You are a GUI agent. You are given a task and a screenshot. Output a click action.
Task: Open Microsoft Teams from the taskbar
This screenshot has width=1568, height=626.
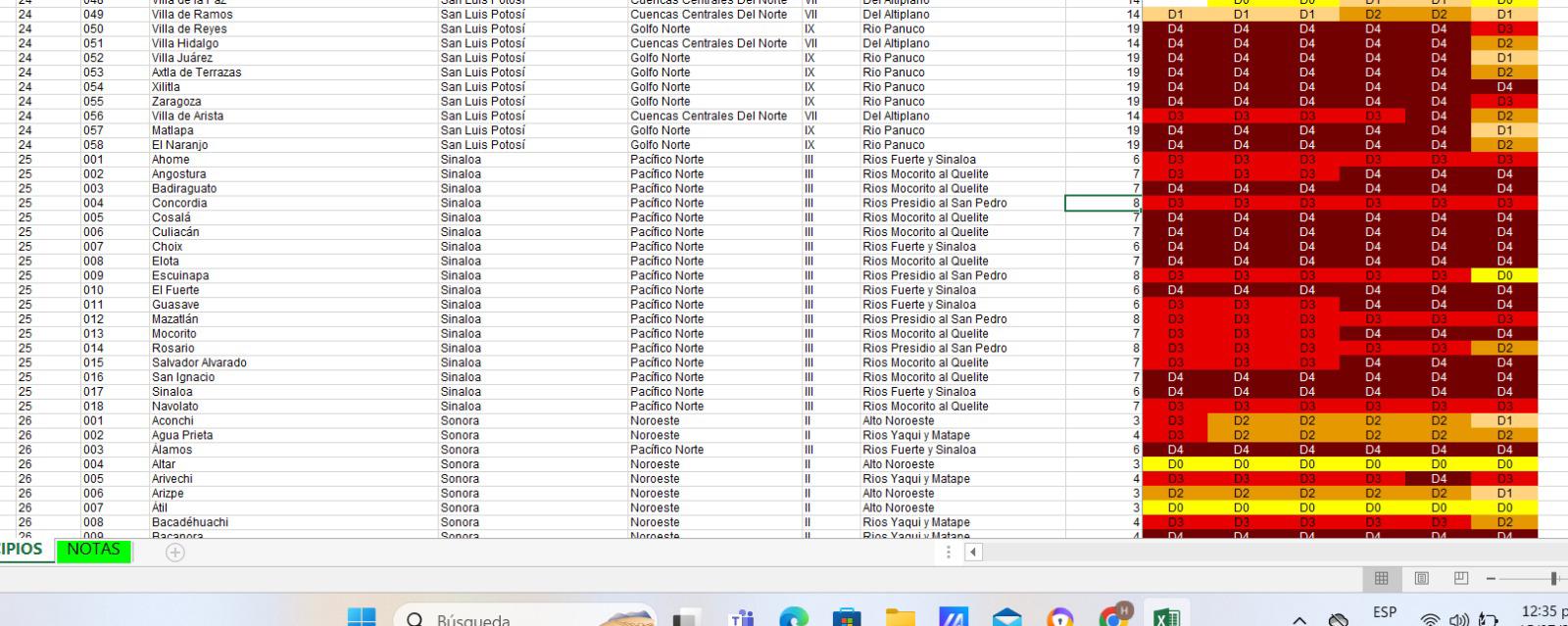[741, 617]
